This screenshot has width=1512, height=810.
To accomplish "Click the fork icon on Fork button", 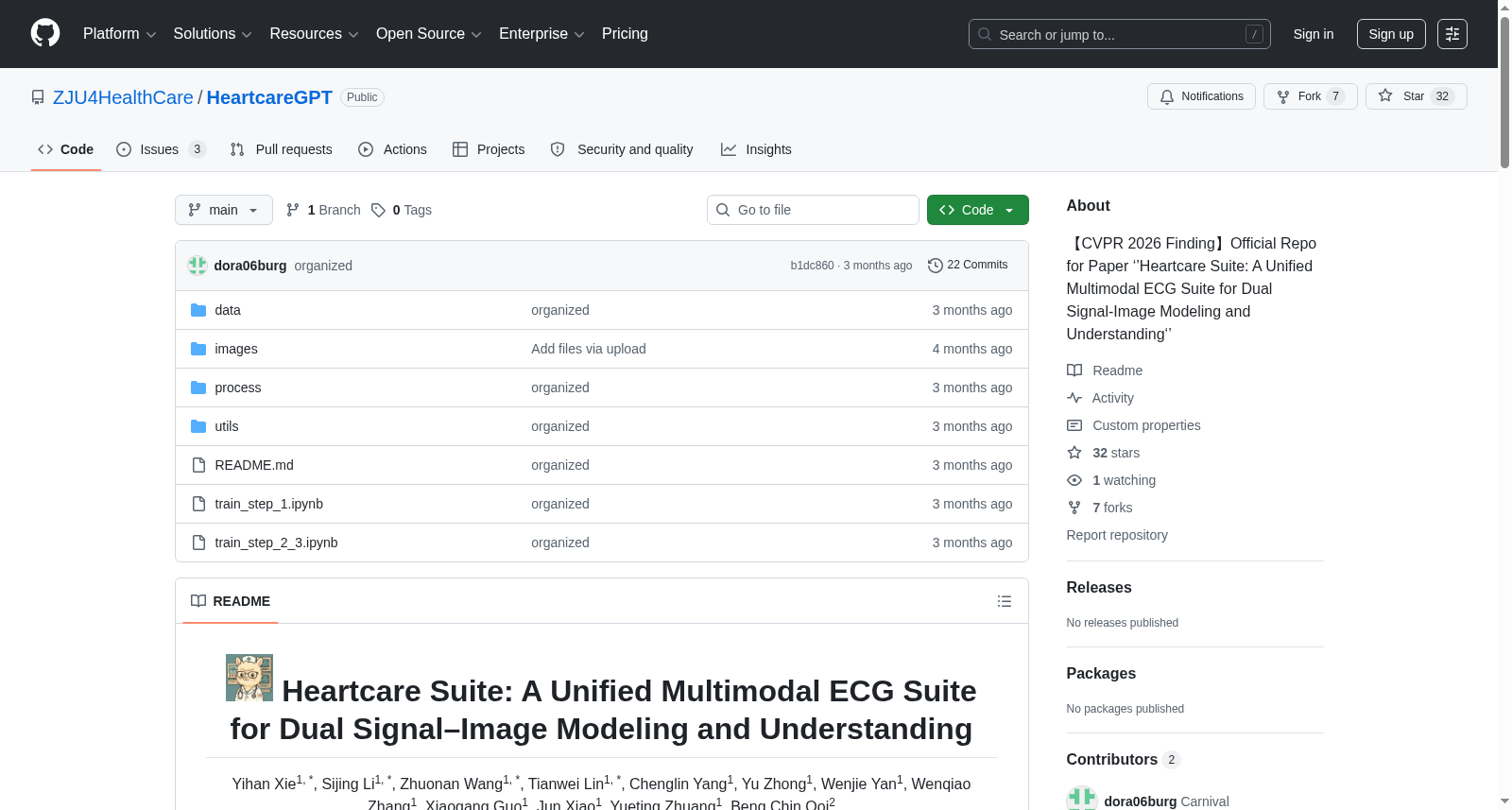I will [x=1283, y=96].
